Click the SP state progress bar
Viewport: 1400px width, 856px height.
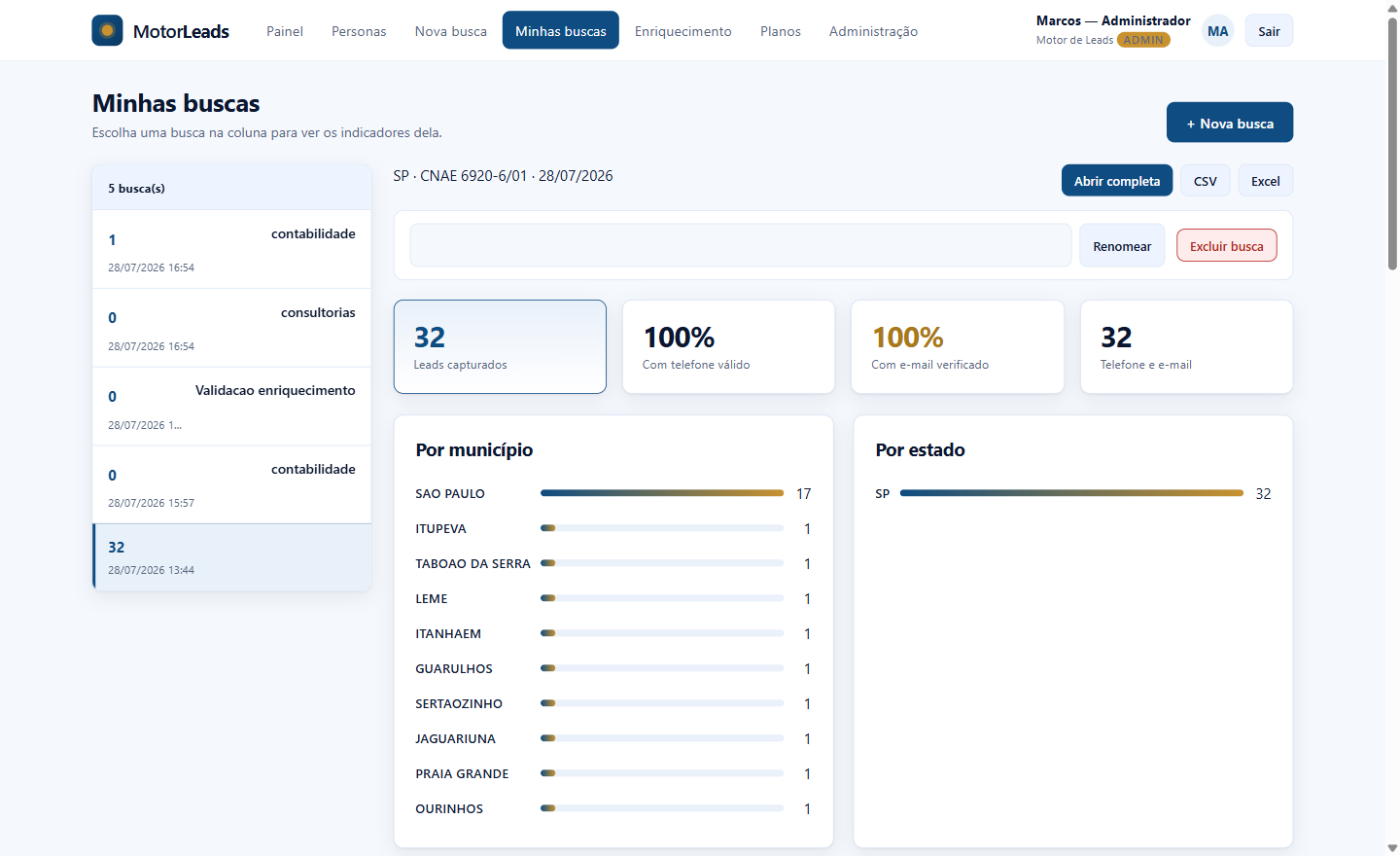[x=1071, y=493]
